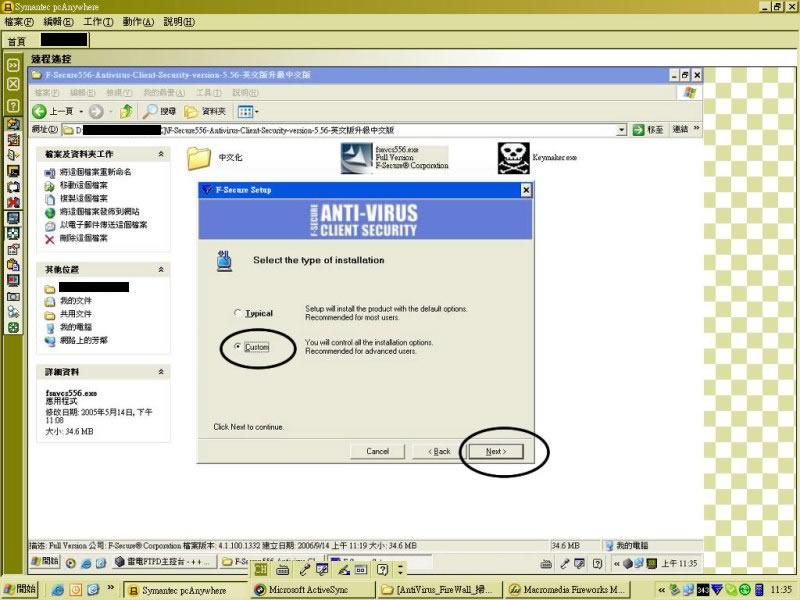This screenshot has width=800, height=600.
Task: Expand the pcAnywhere sidebar double-chevron
Action: pos(13,65)
